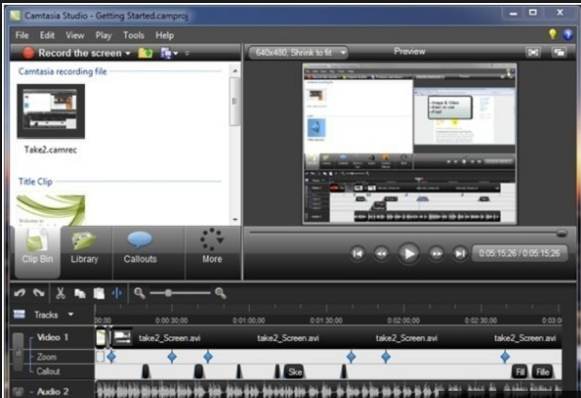Expand the Tracks dropdown menu
This screenshot has height=398, width=581.
tap(70, 315)
